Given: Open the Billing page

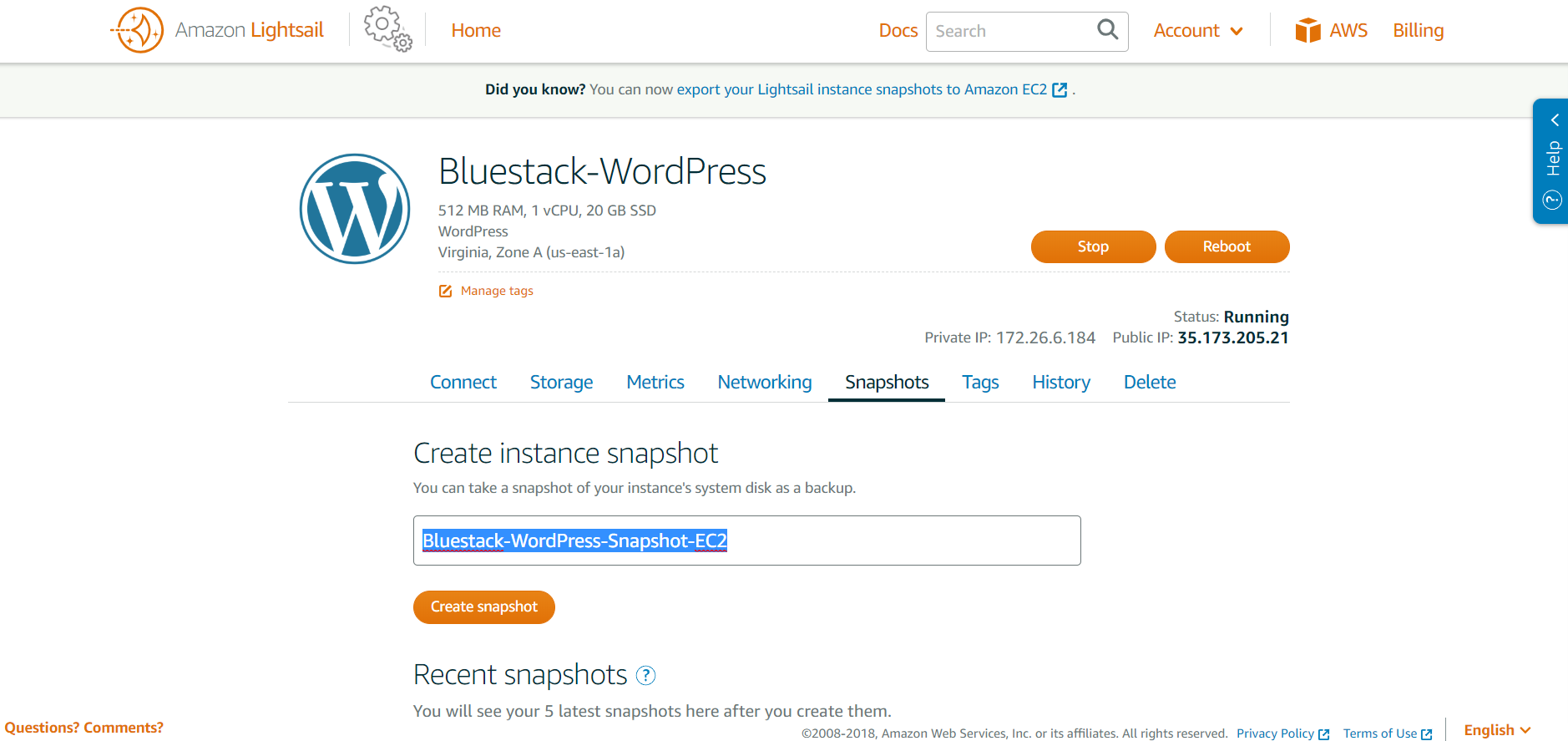Looking at the screenshot, I should 1418,31.
